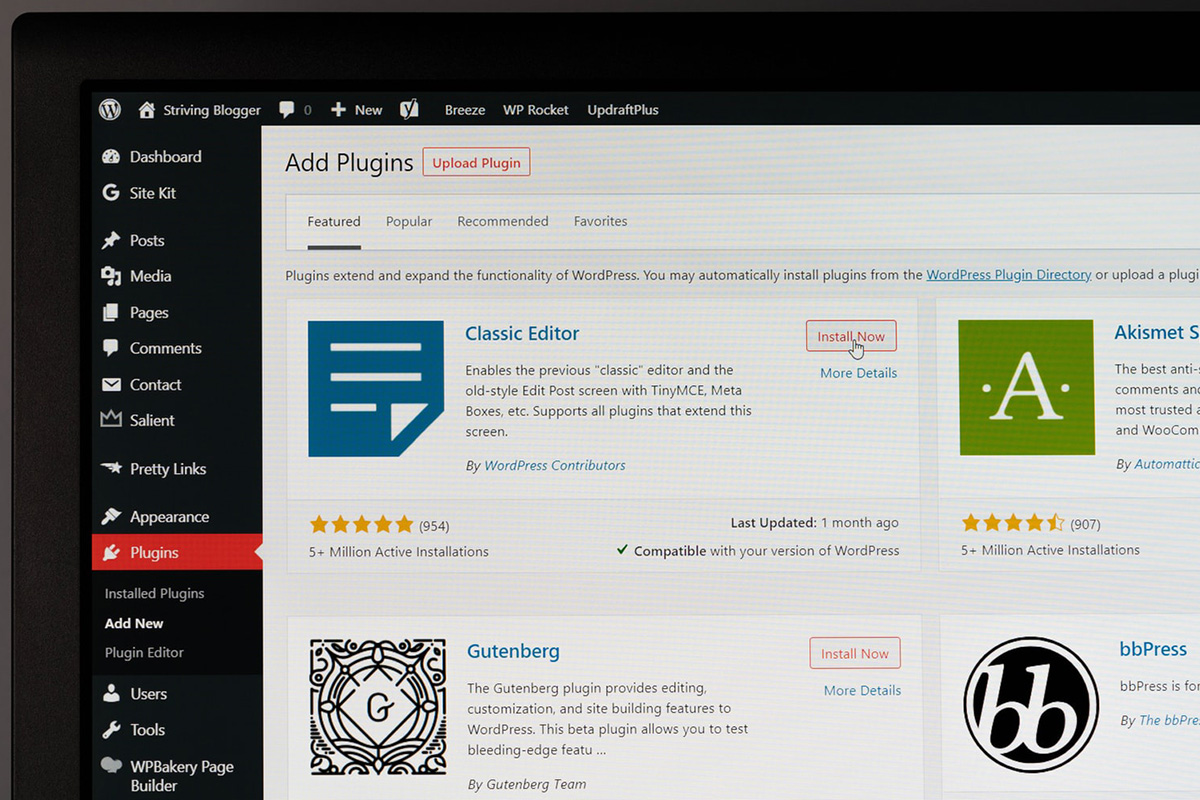Switch to the Favorites tab
Screen dimensions: 1200x800
(x=601, y=221)
